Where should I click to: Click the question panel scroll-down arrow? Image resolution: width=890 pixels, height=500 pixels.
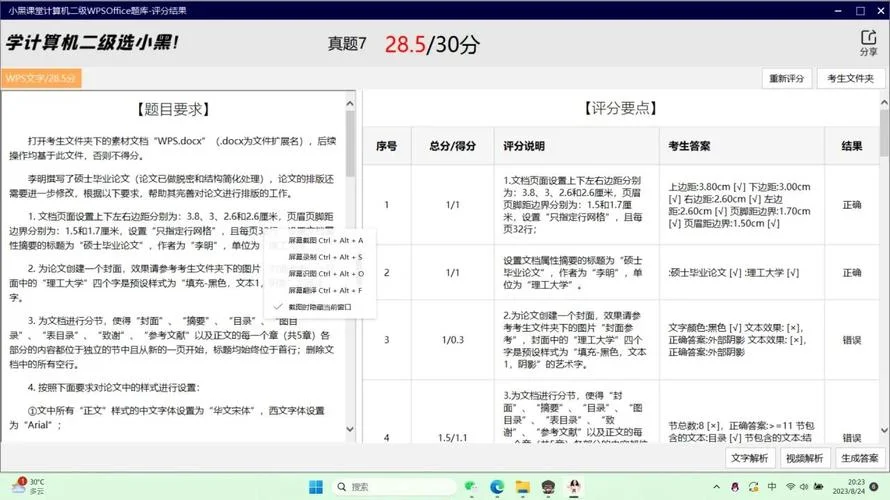pos(350,429)
